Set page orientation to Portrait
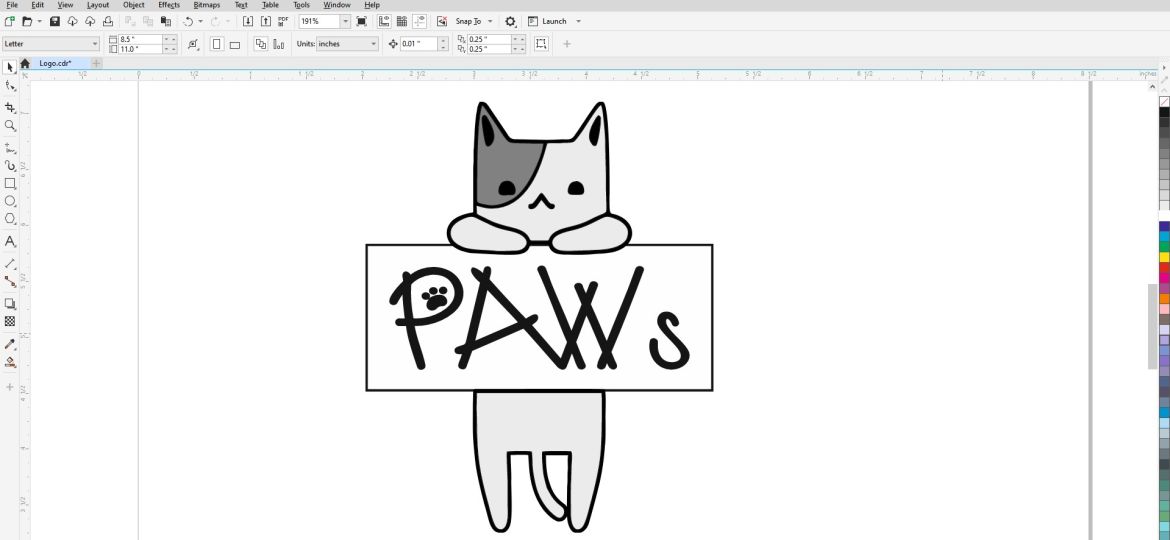This screenshot has height=540, width=1170. click(216, 44)
